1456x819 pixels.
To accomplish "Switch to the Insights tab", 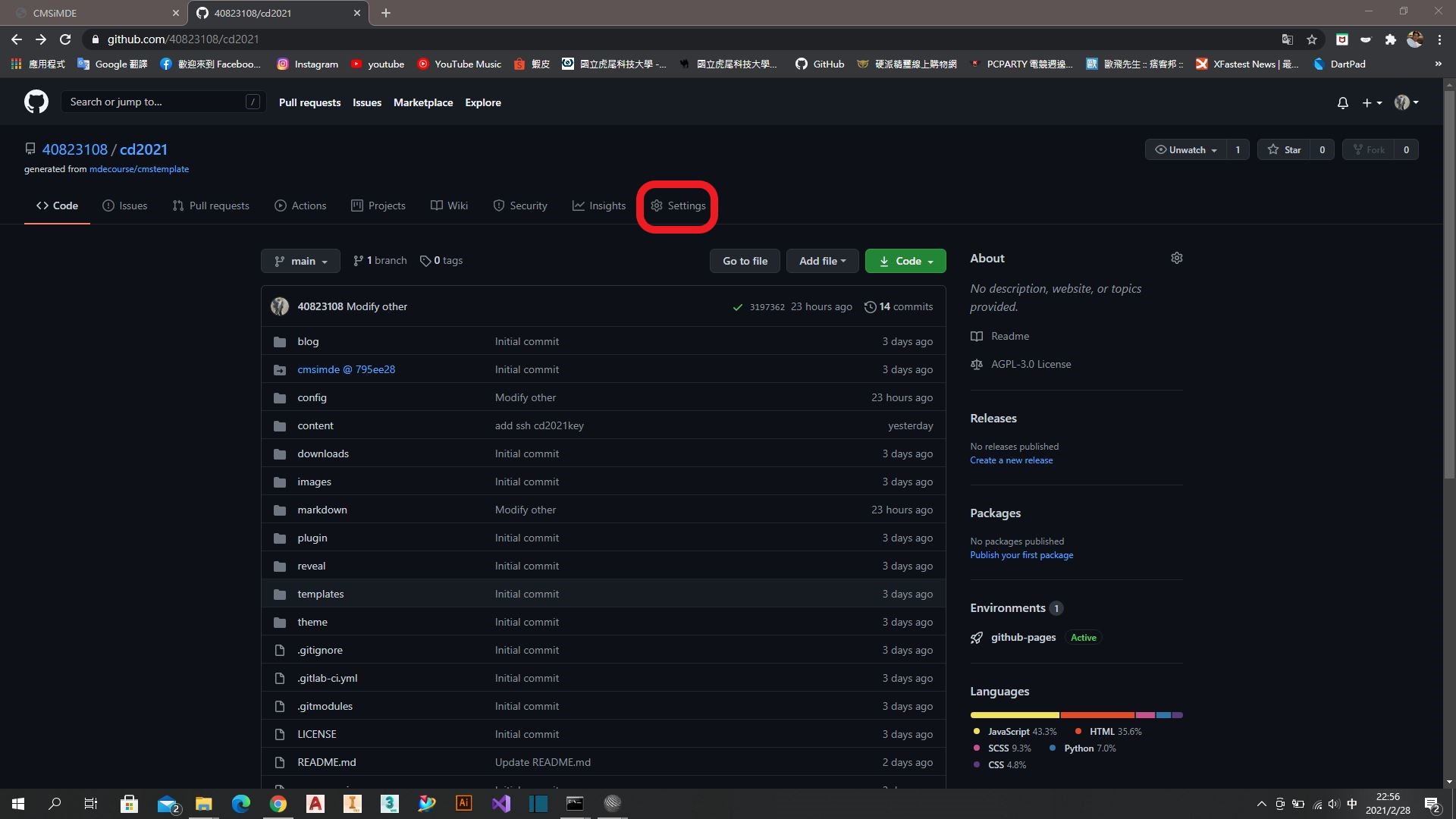I will (x=599, y=206).
